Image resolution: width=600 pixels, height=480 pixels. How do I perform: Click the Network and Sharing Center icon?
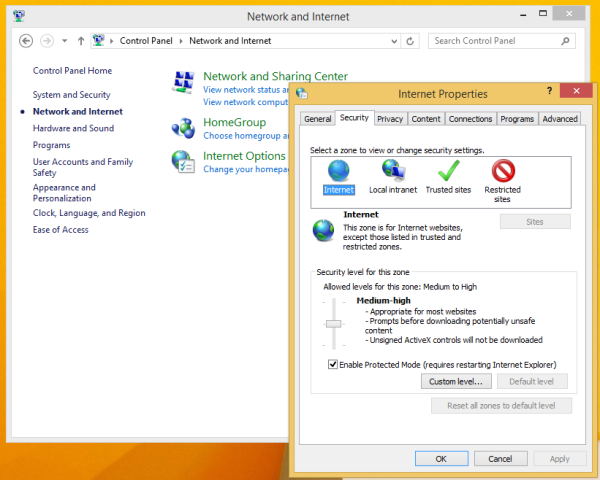tap(183, 82)
